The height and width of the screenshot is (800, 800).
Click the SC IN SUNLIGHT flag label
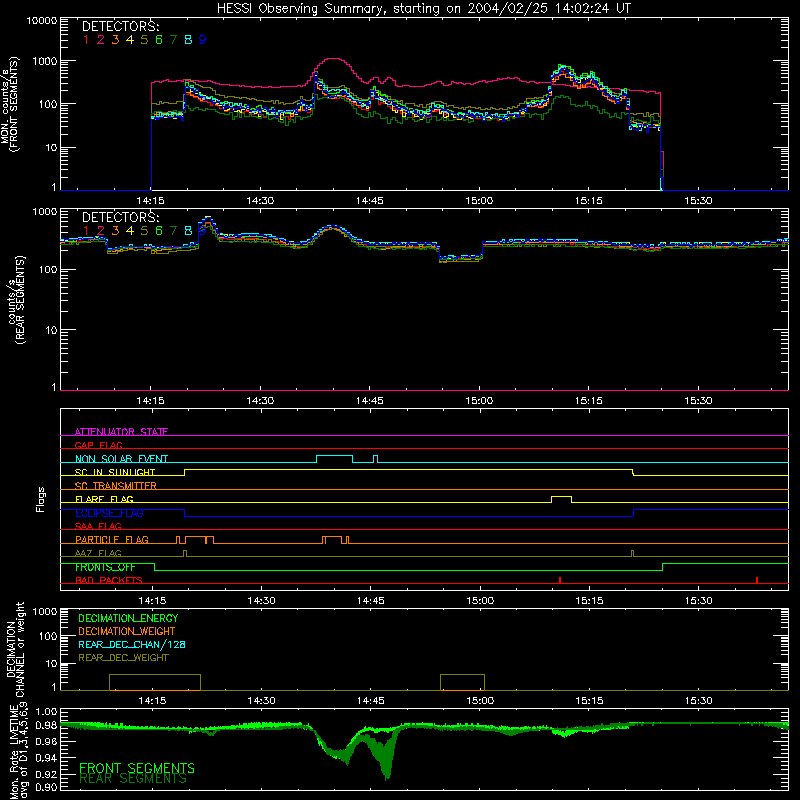[115, 472]
